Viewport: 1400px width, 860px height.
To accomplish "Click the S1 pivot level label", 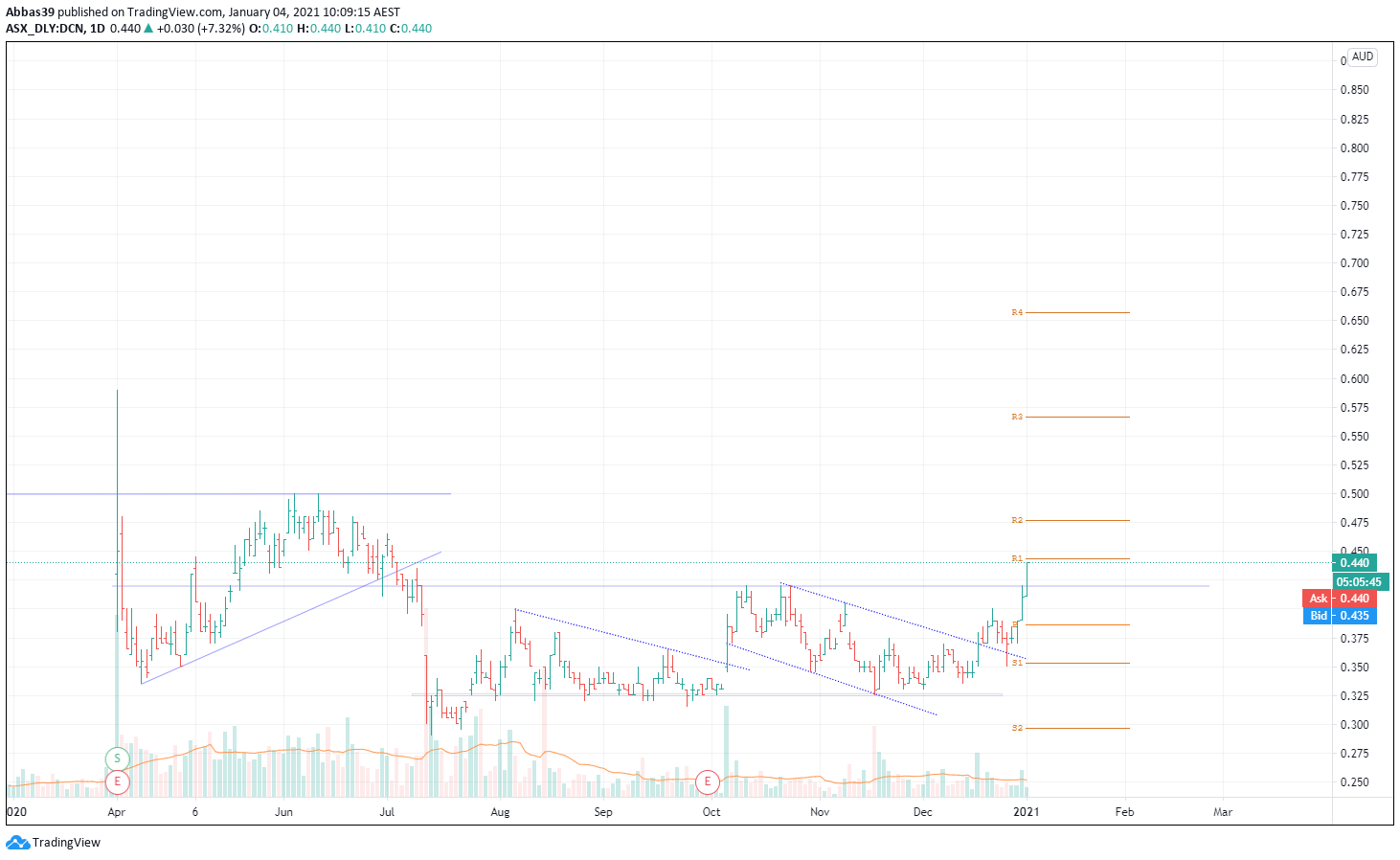I will pyautogui.click(x=1017, y=663).
